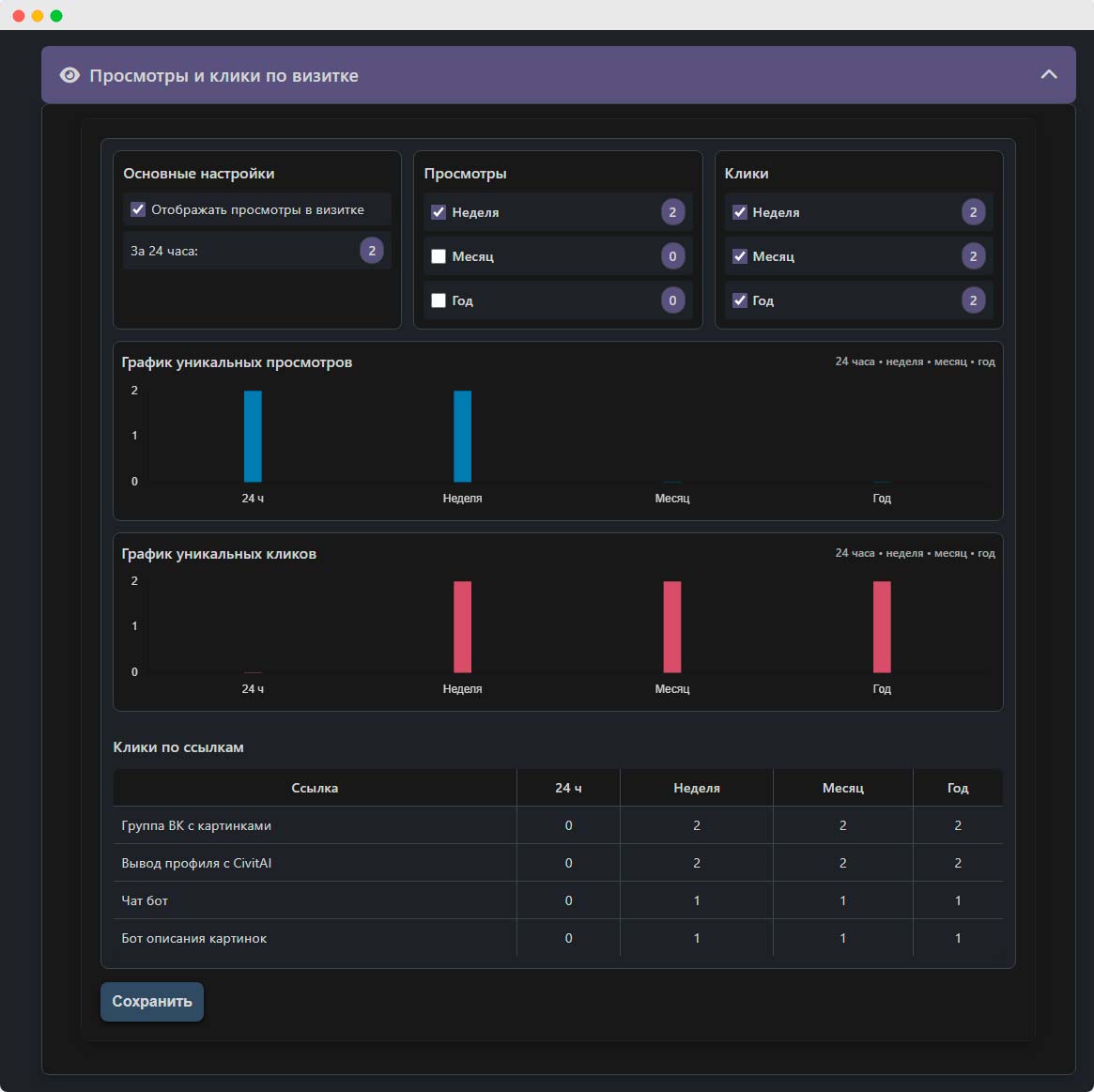Click the Клики year count badge
Viewport: 1094px width, 1092px height.
[x=973, y=300]
